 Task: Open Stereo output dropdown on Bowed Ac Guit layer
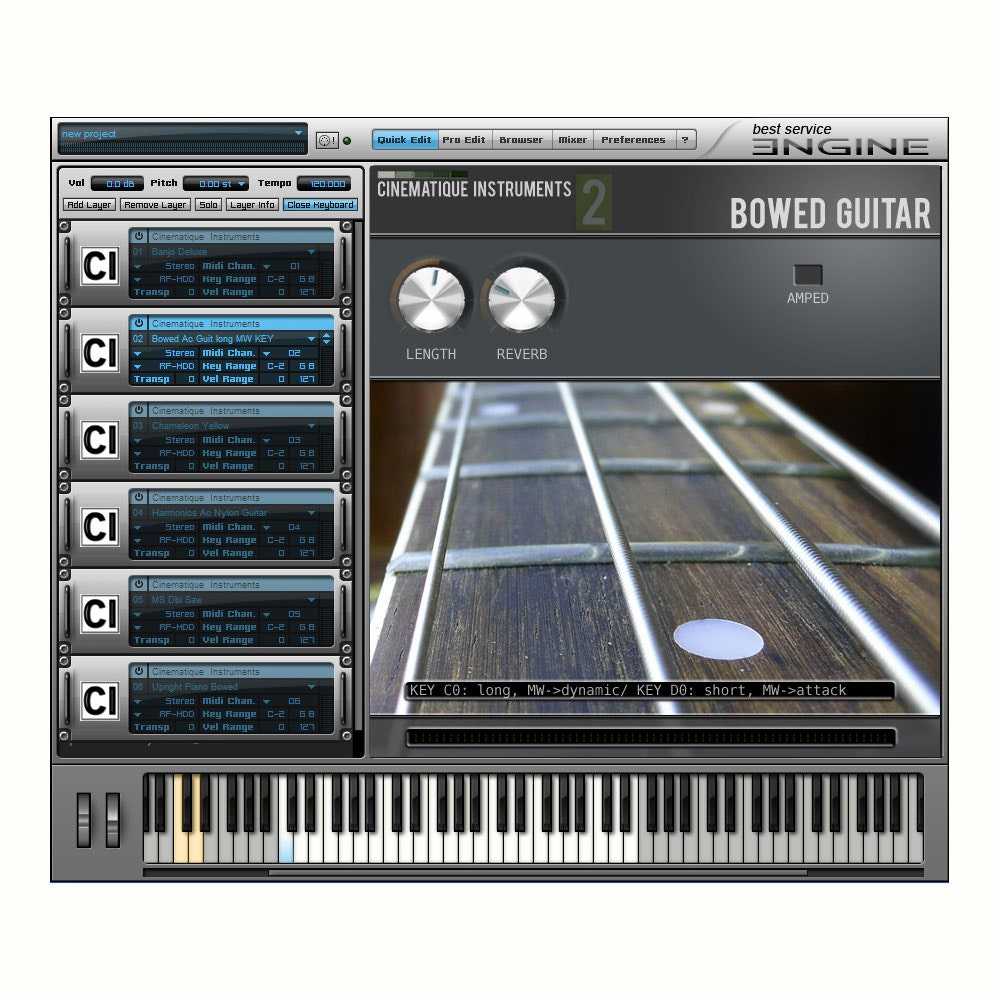(137, 353)
